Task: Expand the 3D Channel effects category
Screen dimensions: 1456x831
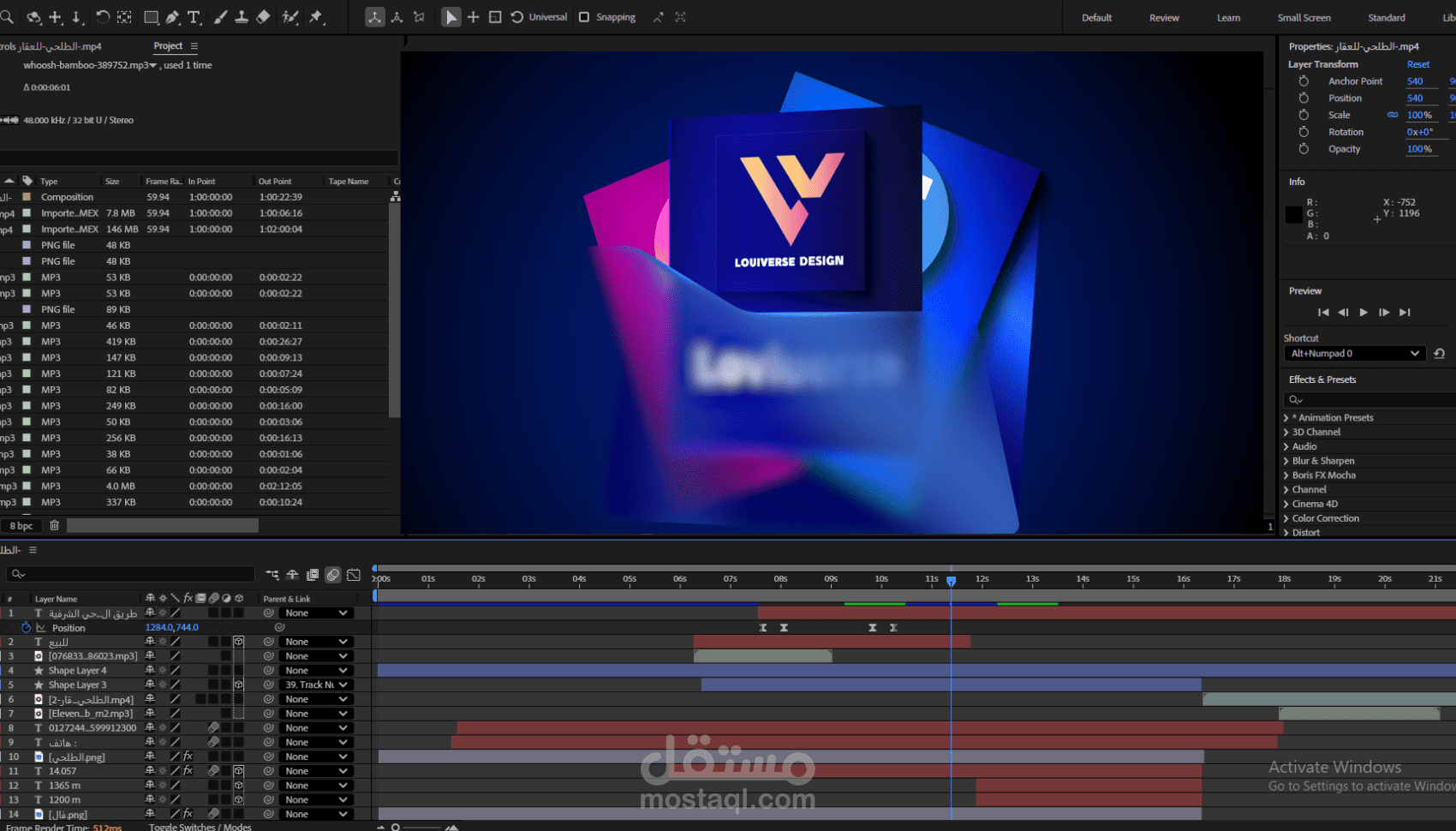Action: point(1286,433)
